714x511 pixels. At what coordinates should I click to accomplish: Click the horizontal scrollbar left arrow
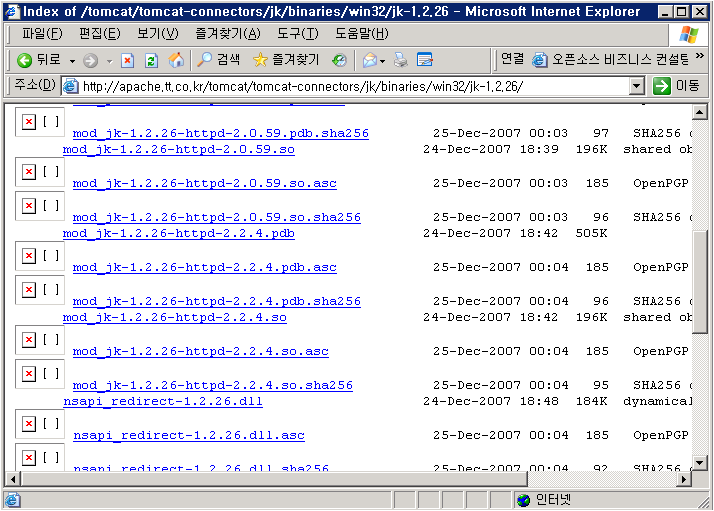click(13, 479)
